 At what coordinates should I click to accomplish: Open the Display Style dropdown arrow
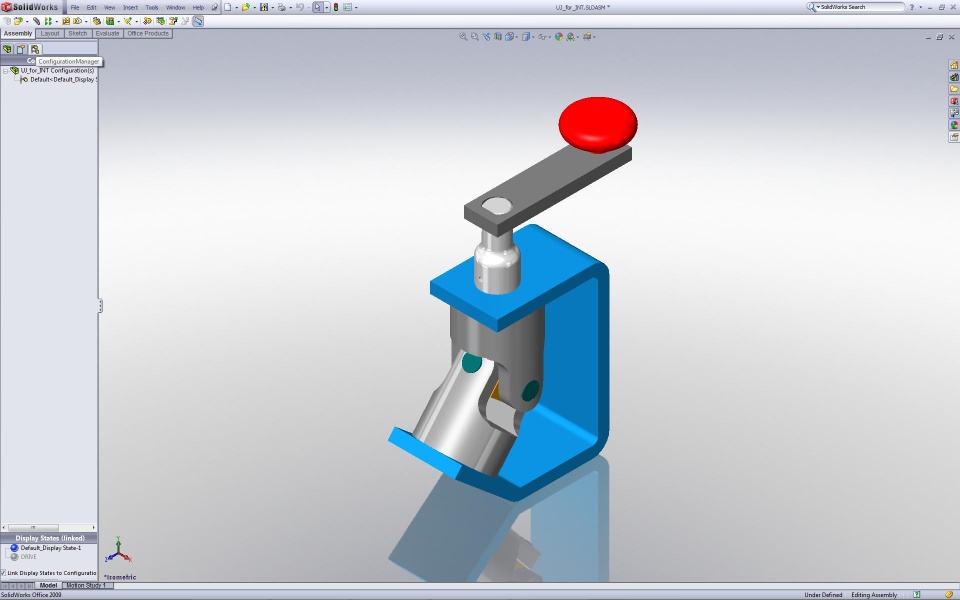[533, 37]
